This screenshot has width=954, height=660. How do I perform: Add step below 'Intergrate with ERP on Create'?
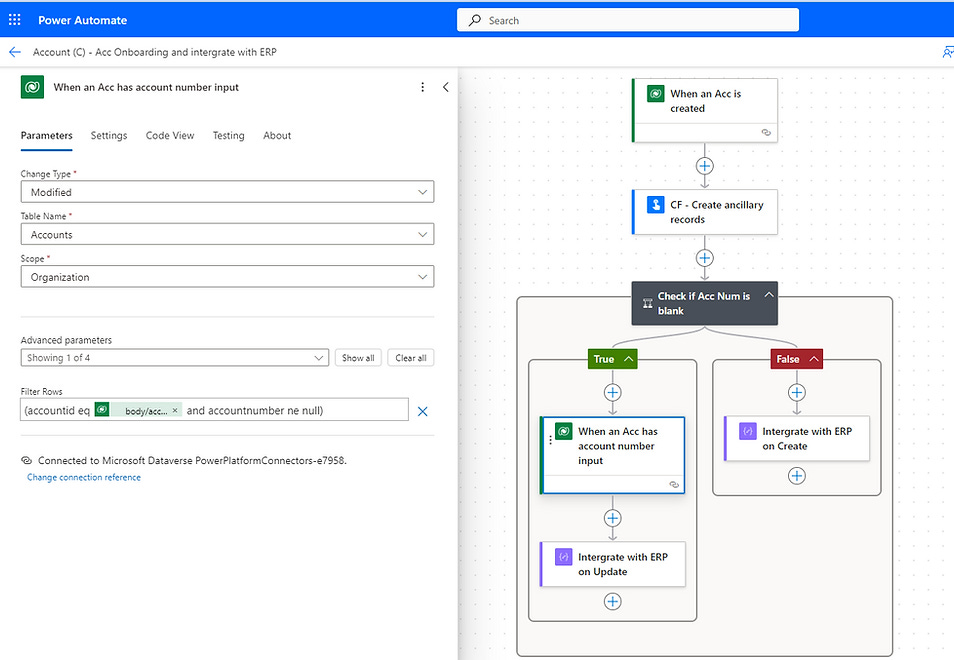click(x=796, y=476)
